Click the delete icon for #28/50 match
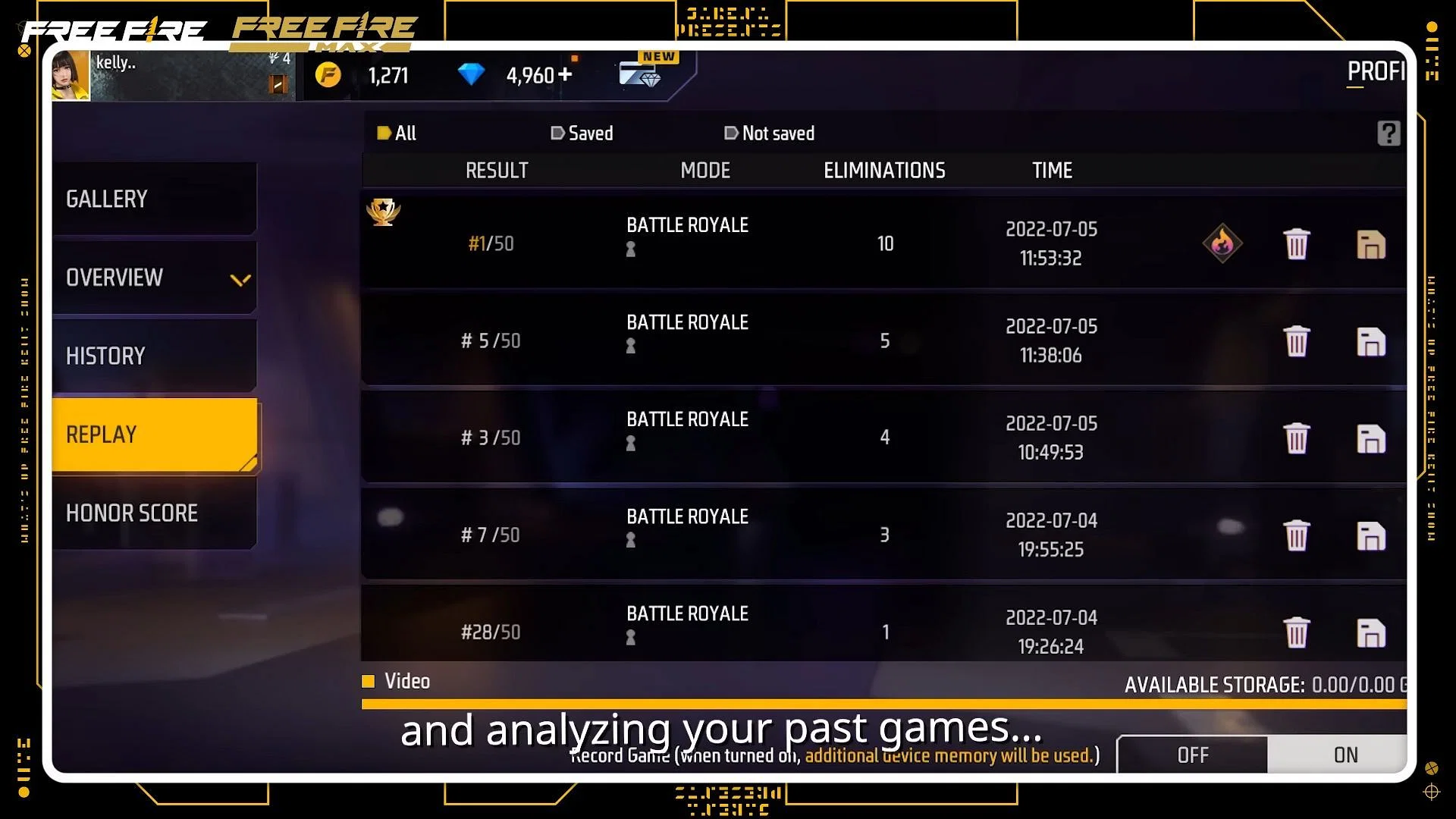 1297,630
